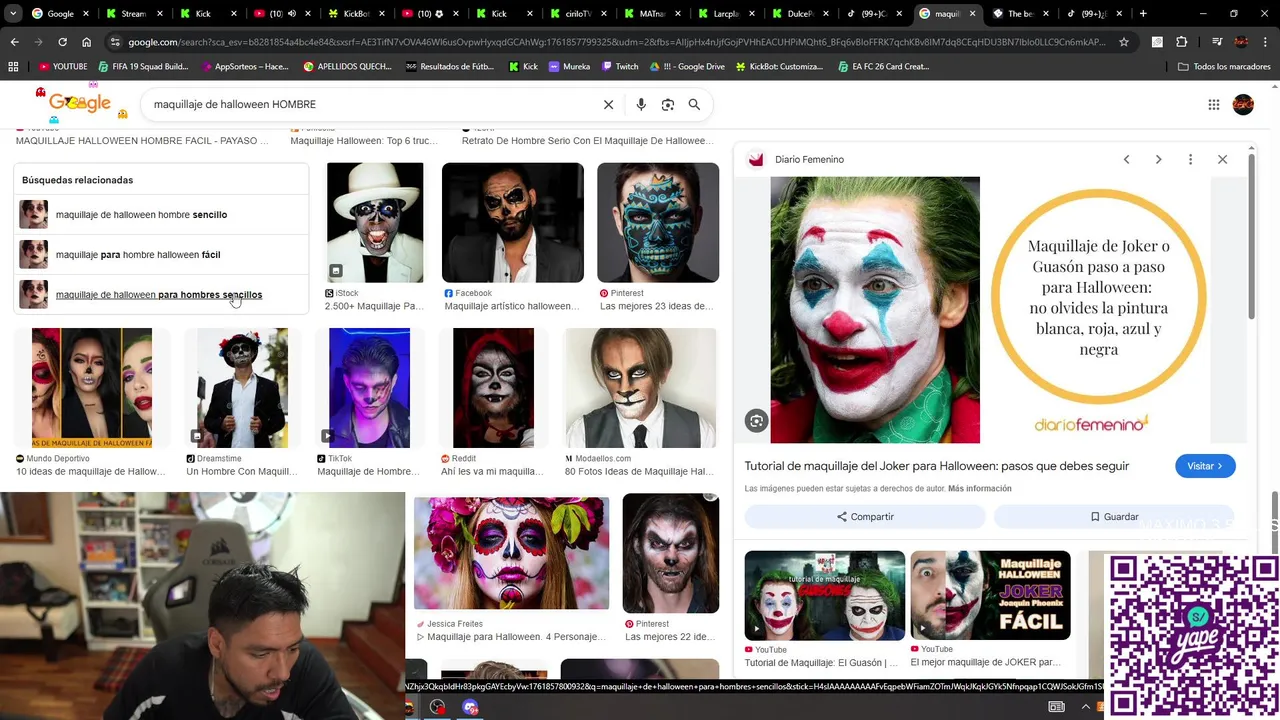Search by image using the Lens camera icon
The width and height of the screenshot is (1280, 720).
pos(668,104)
